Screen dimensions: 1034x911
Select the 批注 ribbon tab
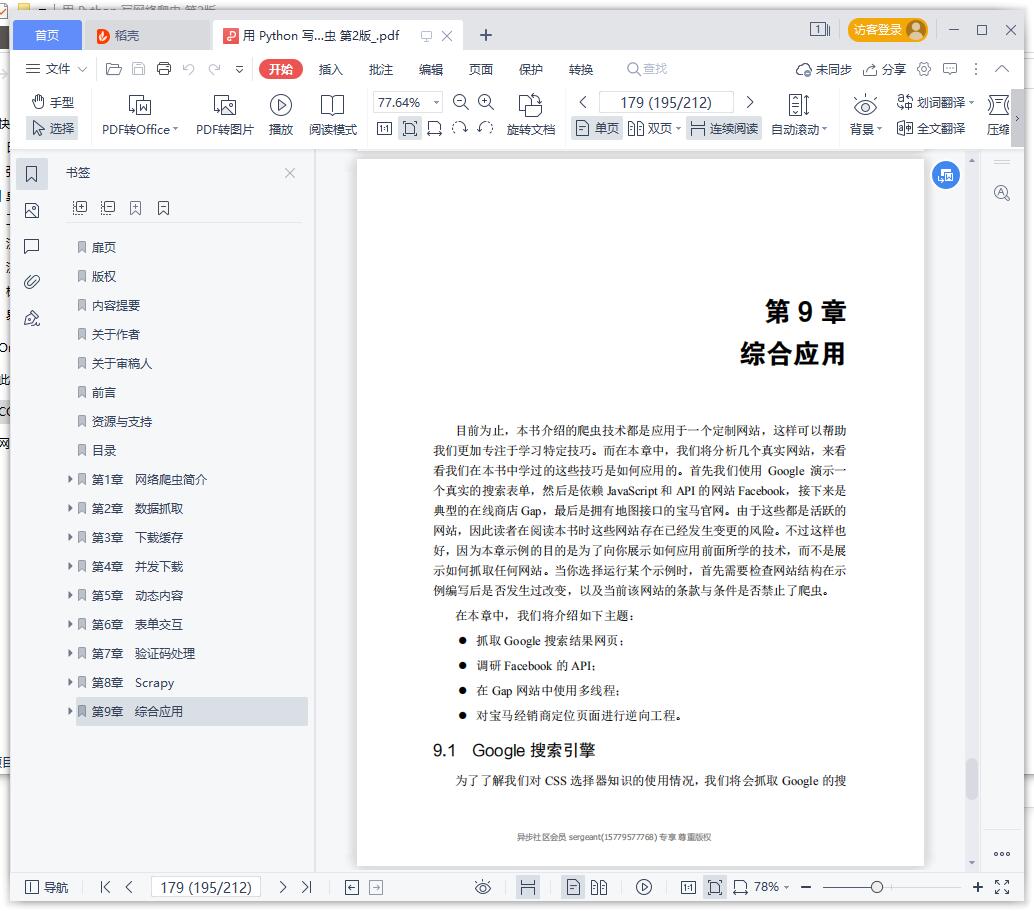380,69
